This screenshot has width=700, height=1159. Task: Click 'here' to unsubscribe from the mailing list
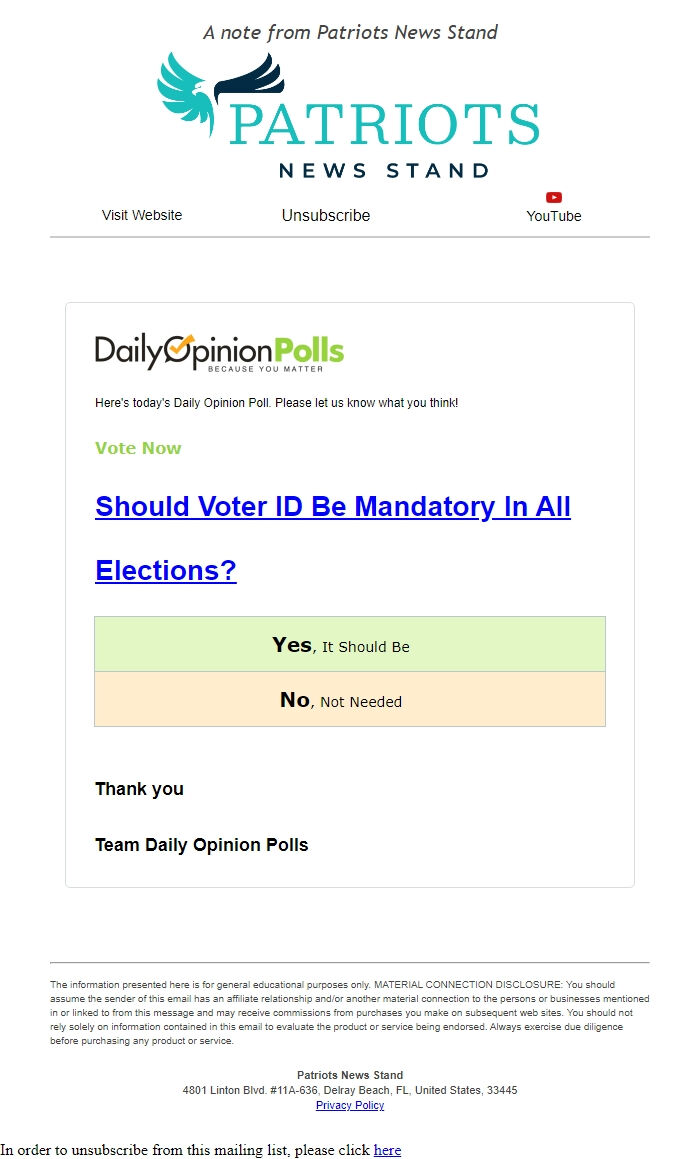[387, 1150]
